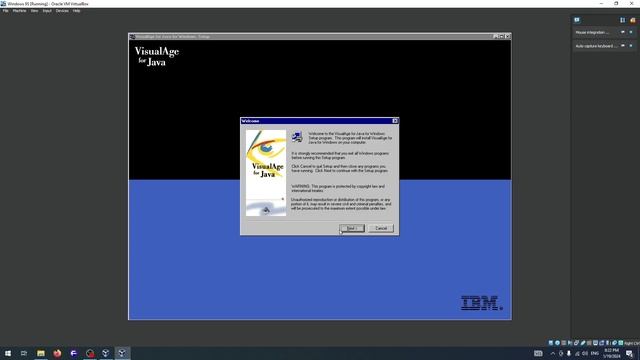Dismiss the Mouse integration notification
Viewport: 640px width, 360px height.
(631, 32)
